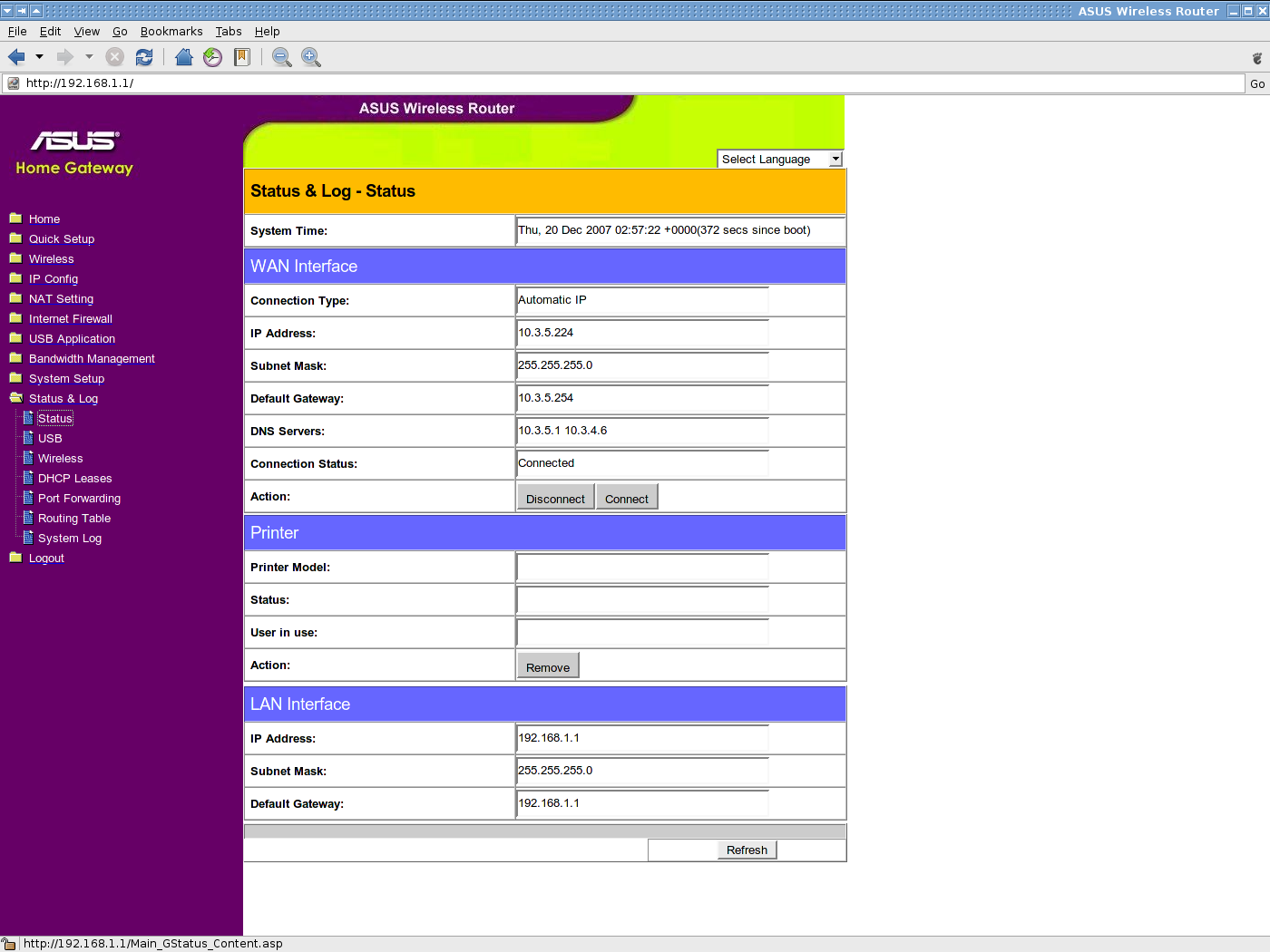Image resolution: width=1270 pixels, height=952 pixels.
Task: Click the Quick Setup folder icon
Action: pyautogui.click(x=15, y=238)
